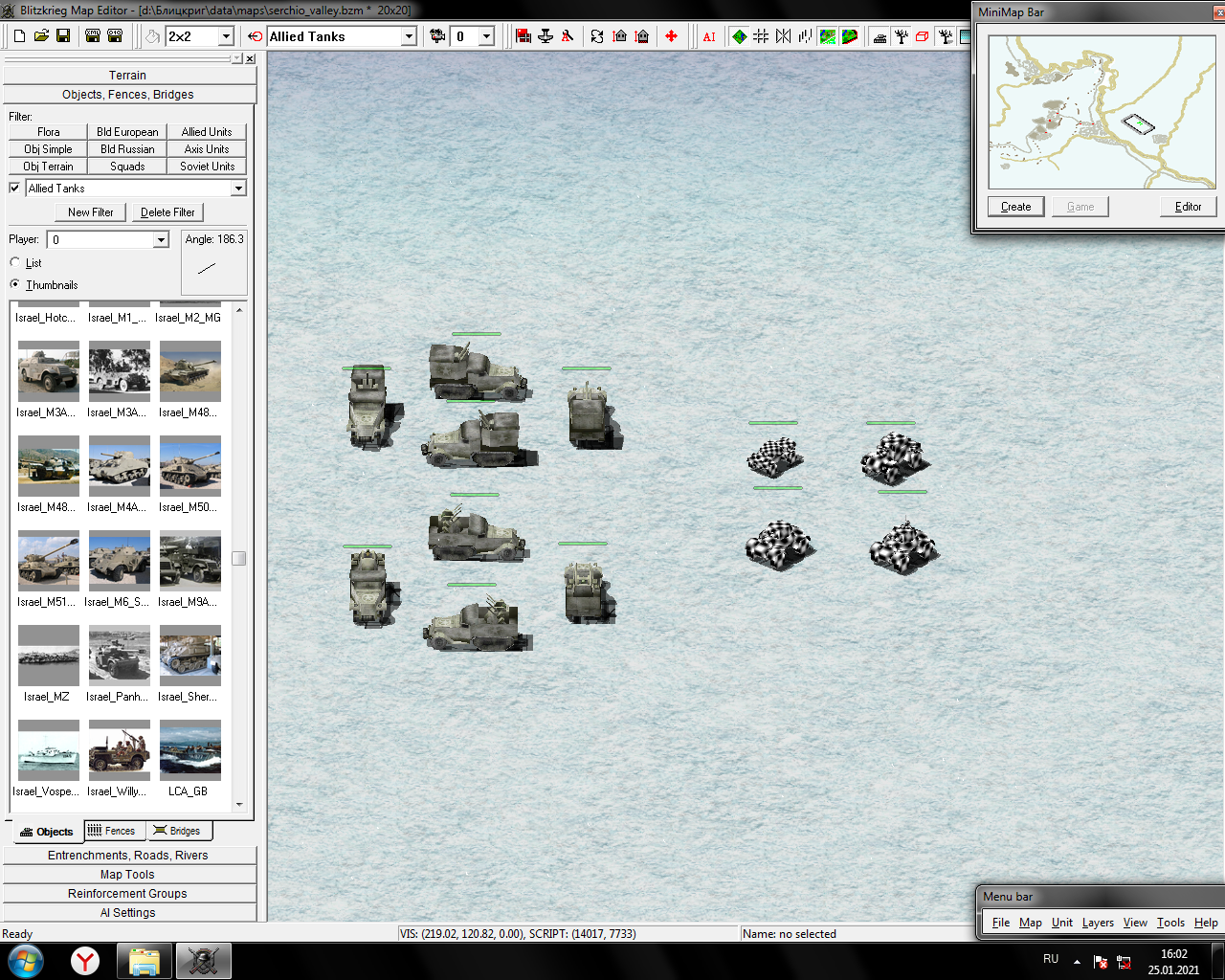1225x980 pixels.
Task: Save as binary using the 010 disk icon
Action: pos(115,36)
